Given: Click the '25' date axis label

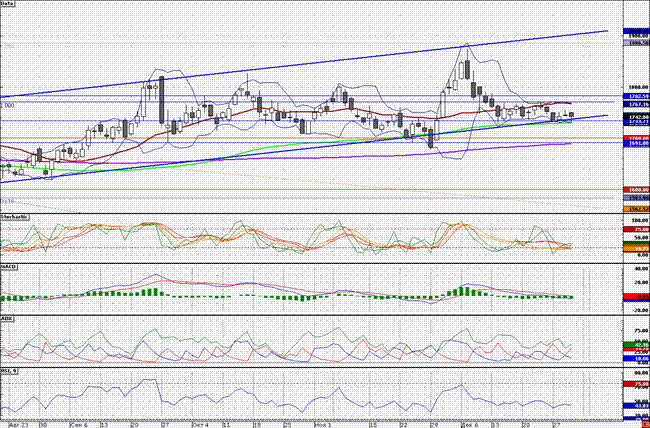Looking at the screenshot, I should tap(288, 425).
